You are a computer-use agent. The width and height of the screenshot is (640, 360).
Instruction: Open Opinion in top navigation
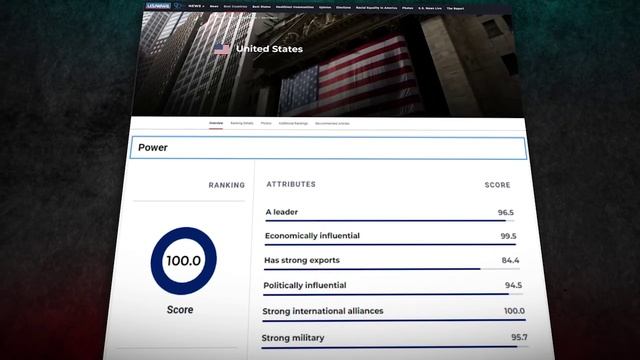325,7
